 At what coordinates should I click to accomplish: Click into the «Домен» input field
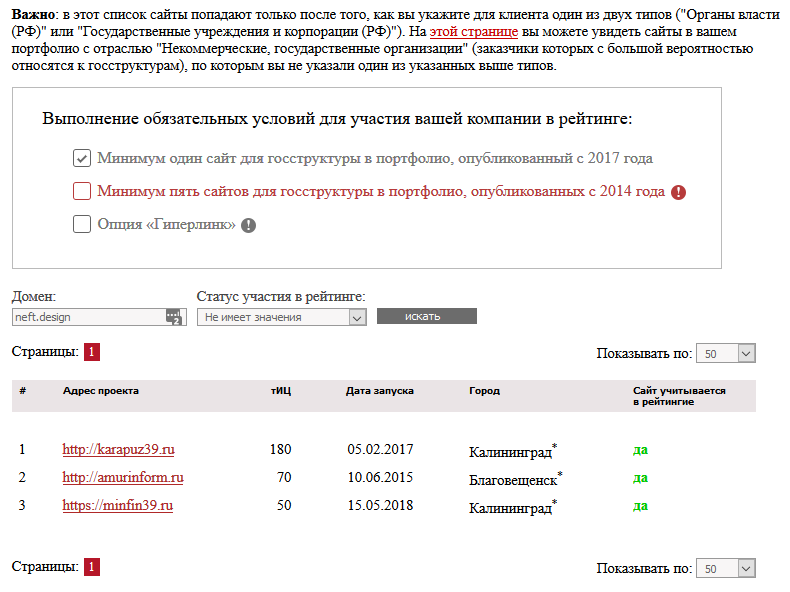(x=88, y=317)
